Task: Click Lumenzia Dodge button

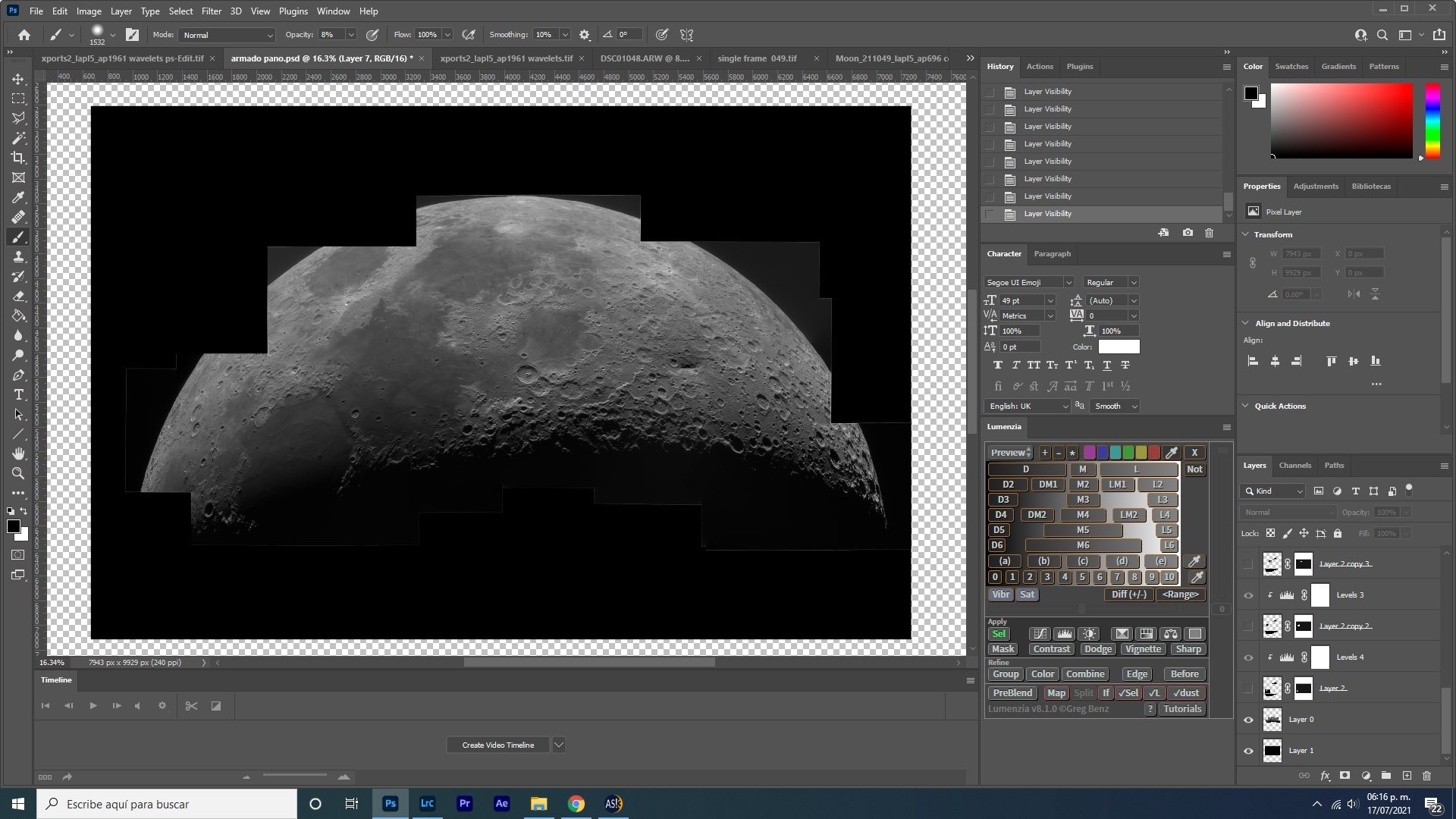Action: (x=1097, y=649)
